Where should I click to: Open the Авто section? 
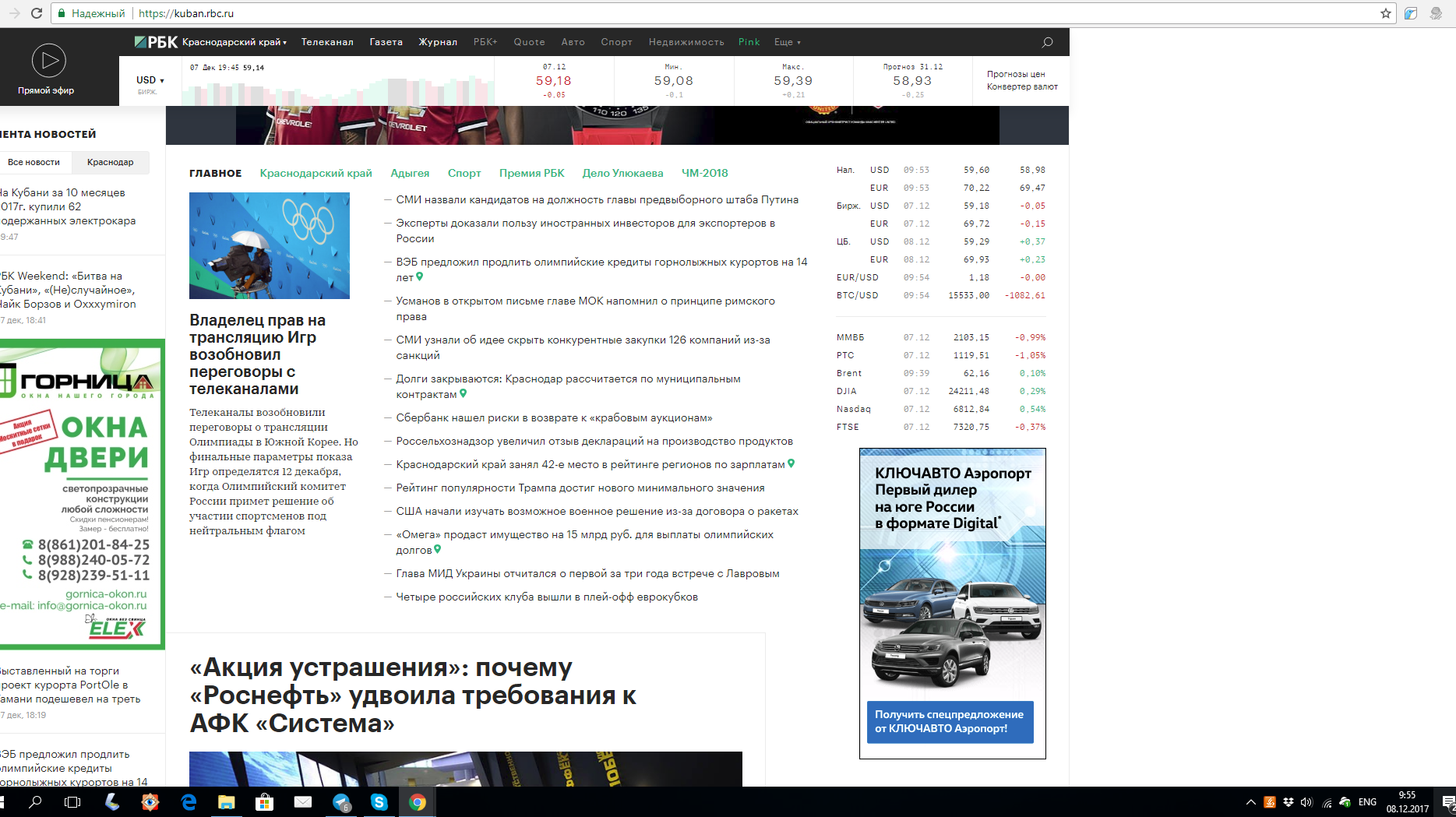(x=573, y=42)
